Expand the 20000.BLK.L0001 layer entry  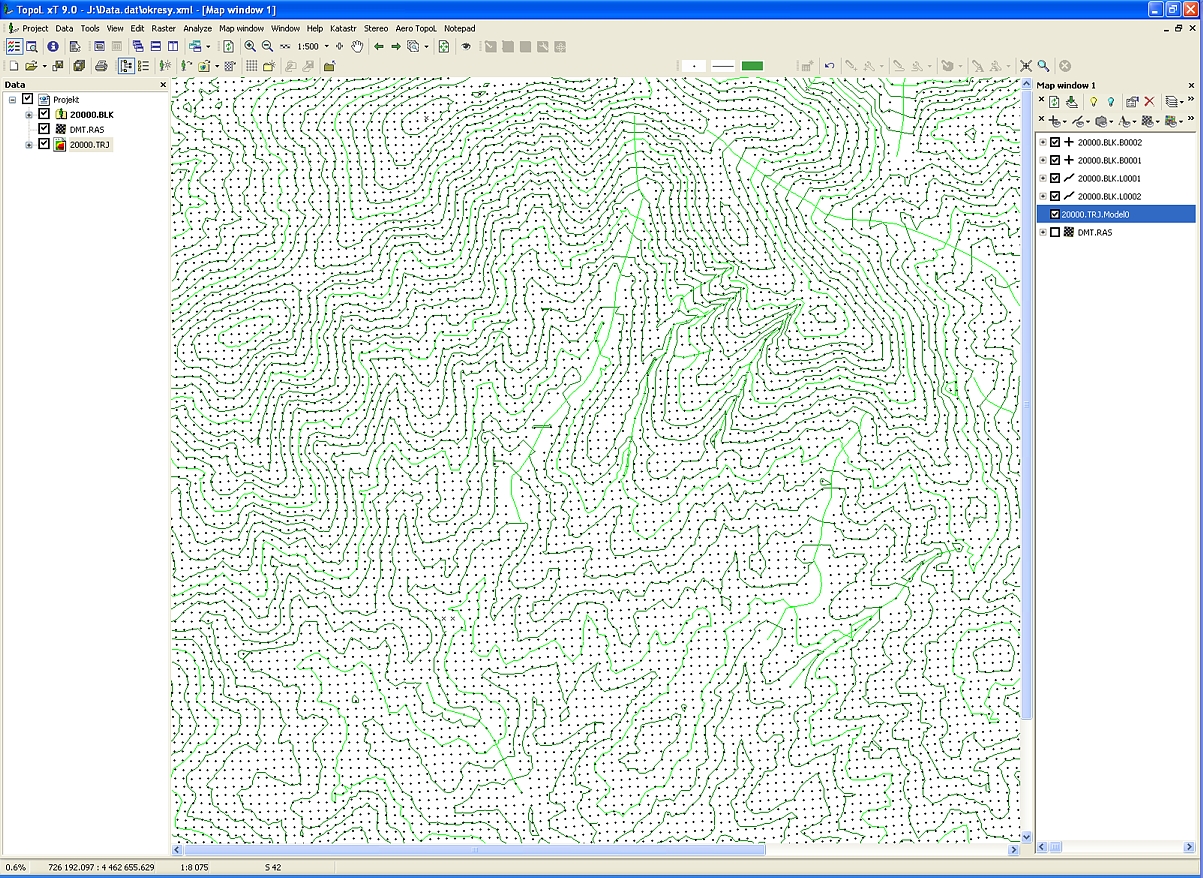pos(1043,178)
